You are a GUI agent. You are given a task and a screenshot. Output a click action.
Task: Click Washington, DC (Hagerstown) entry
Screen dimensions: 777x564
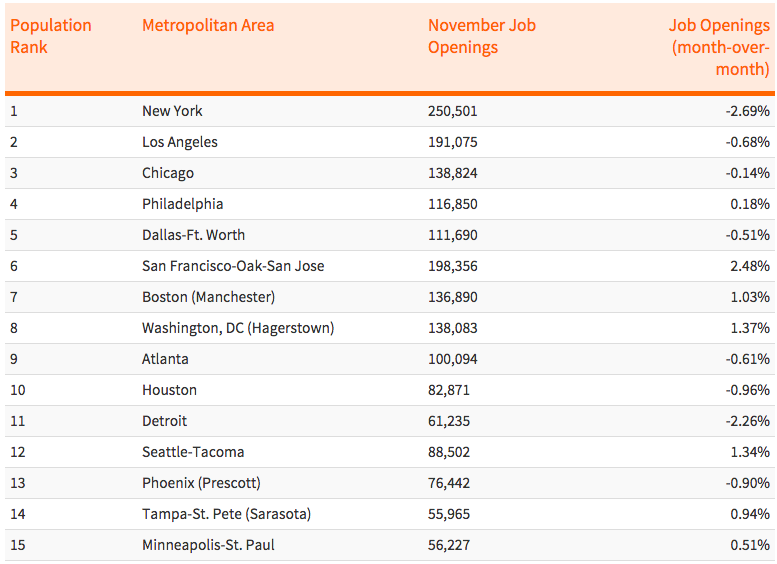(x=238, y=328)
